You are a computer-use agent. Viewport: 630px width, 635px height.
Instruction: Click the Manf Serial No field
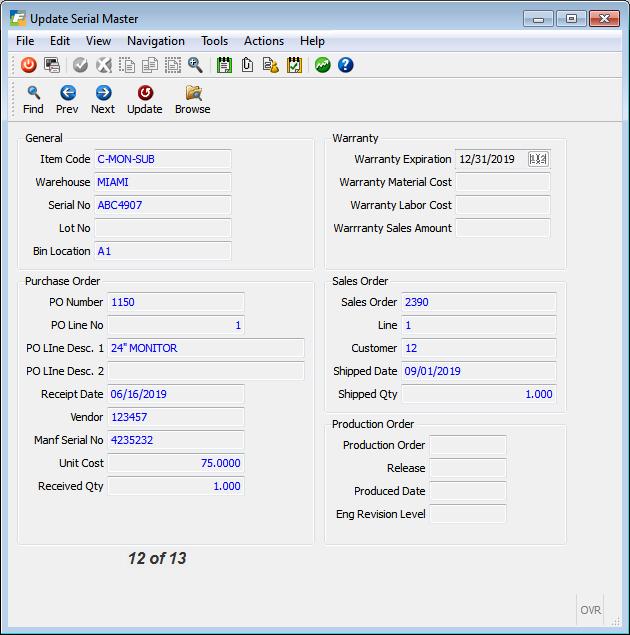point(176,440)
